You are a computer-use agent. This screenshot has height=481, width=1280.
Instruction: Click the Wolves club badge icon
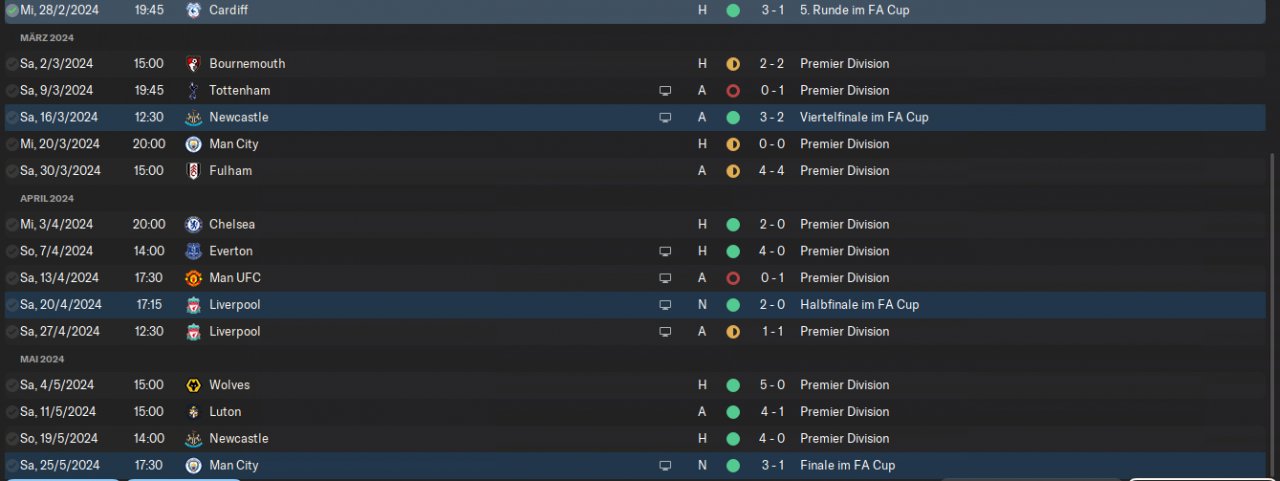tap(193, 385)
